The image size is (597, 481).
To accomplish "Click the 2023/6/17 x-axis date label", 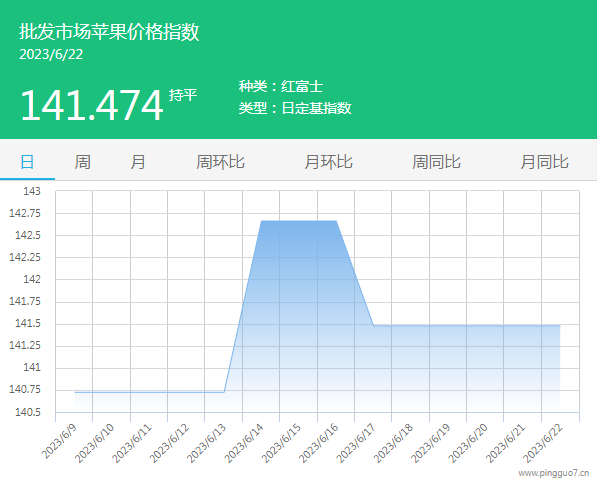I will (356, 443).
